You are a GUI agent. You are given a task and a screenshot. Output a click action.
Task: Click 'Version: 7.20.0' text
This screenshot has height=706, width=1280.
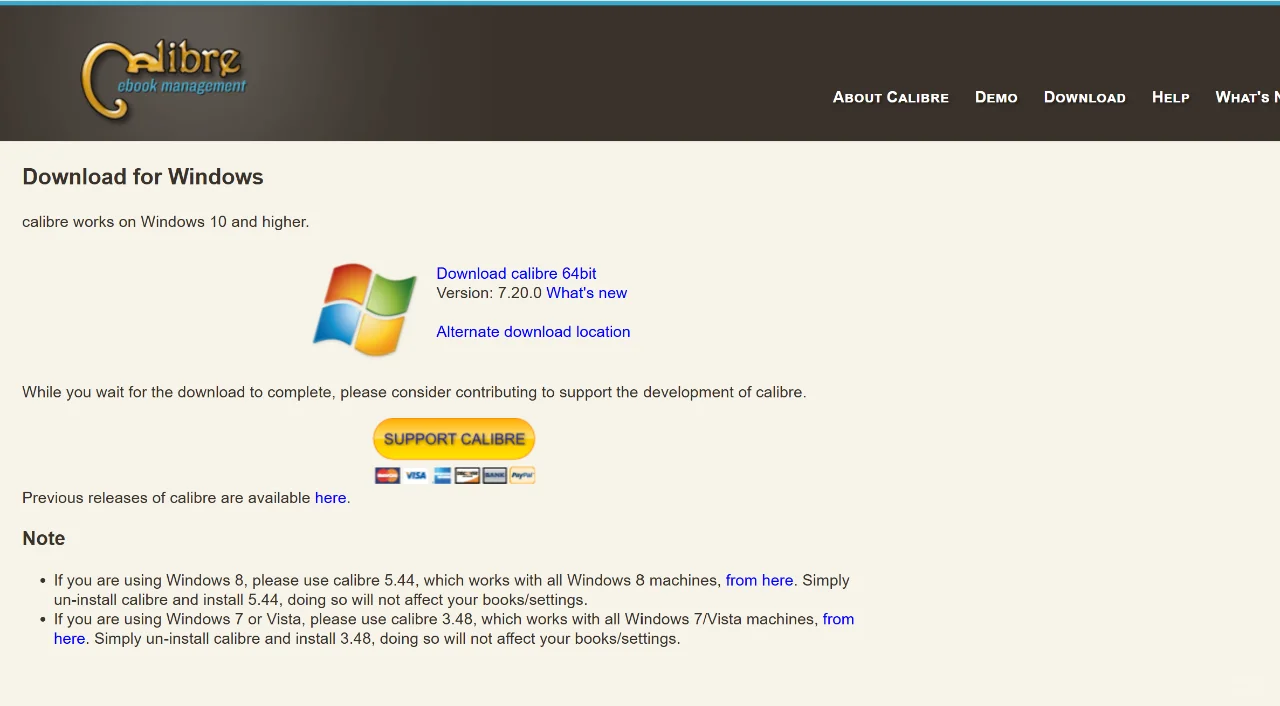(489, 293)
